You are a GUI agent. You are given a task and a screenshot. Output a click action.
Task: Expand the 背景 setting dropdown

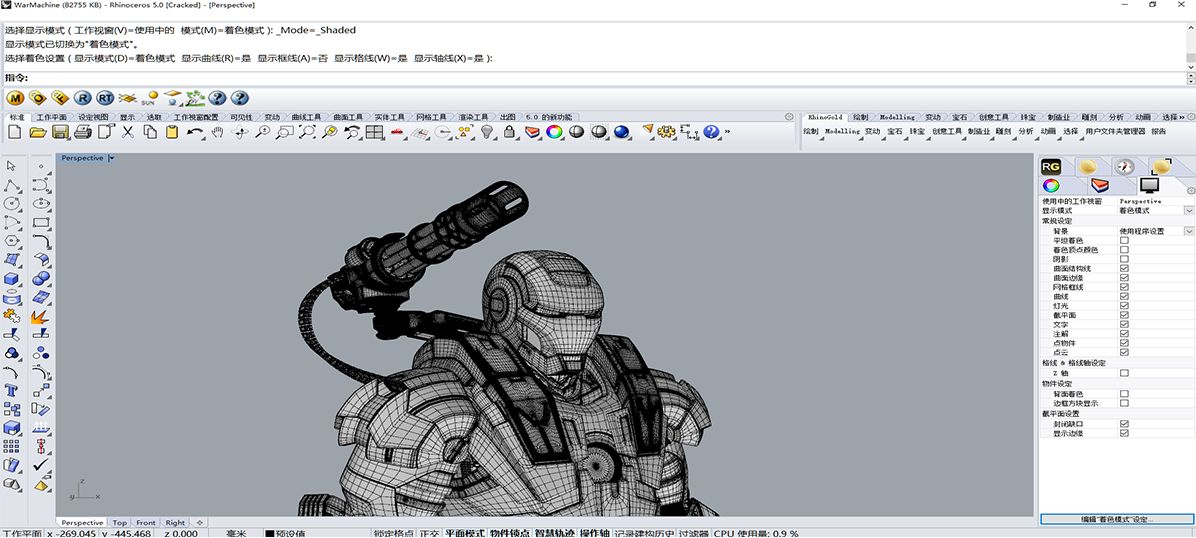[1188, 231]
